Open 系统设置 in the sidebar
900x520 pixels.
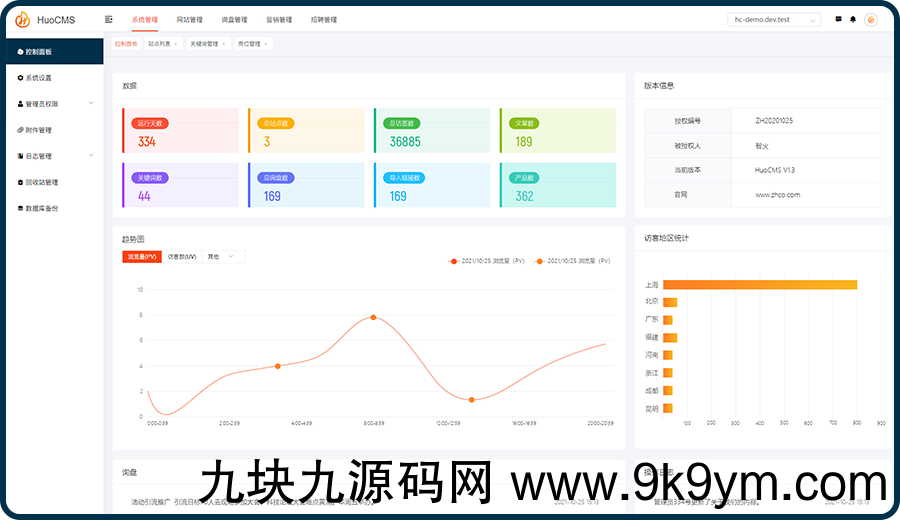coord(55,77)
